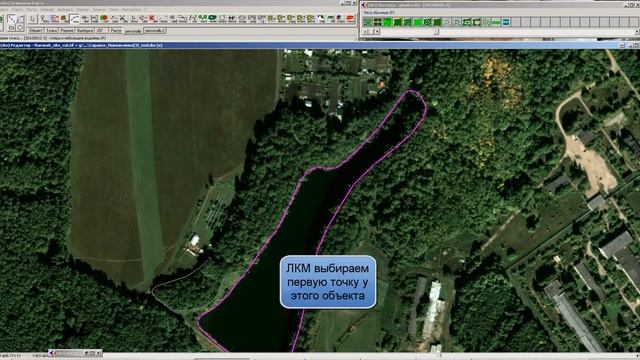The image size is (640, 360).
Task: Open the ? help menu in menu bar
Action: (x=146, y=9)
